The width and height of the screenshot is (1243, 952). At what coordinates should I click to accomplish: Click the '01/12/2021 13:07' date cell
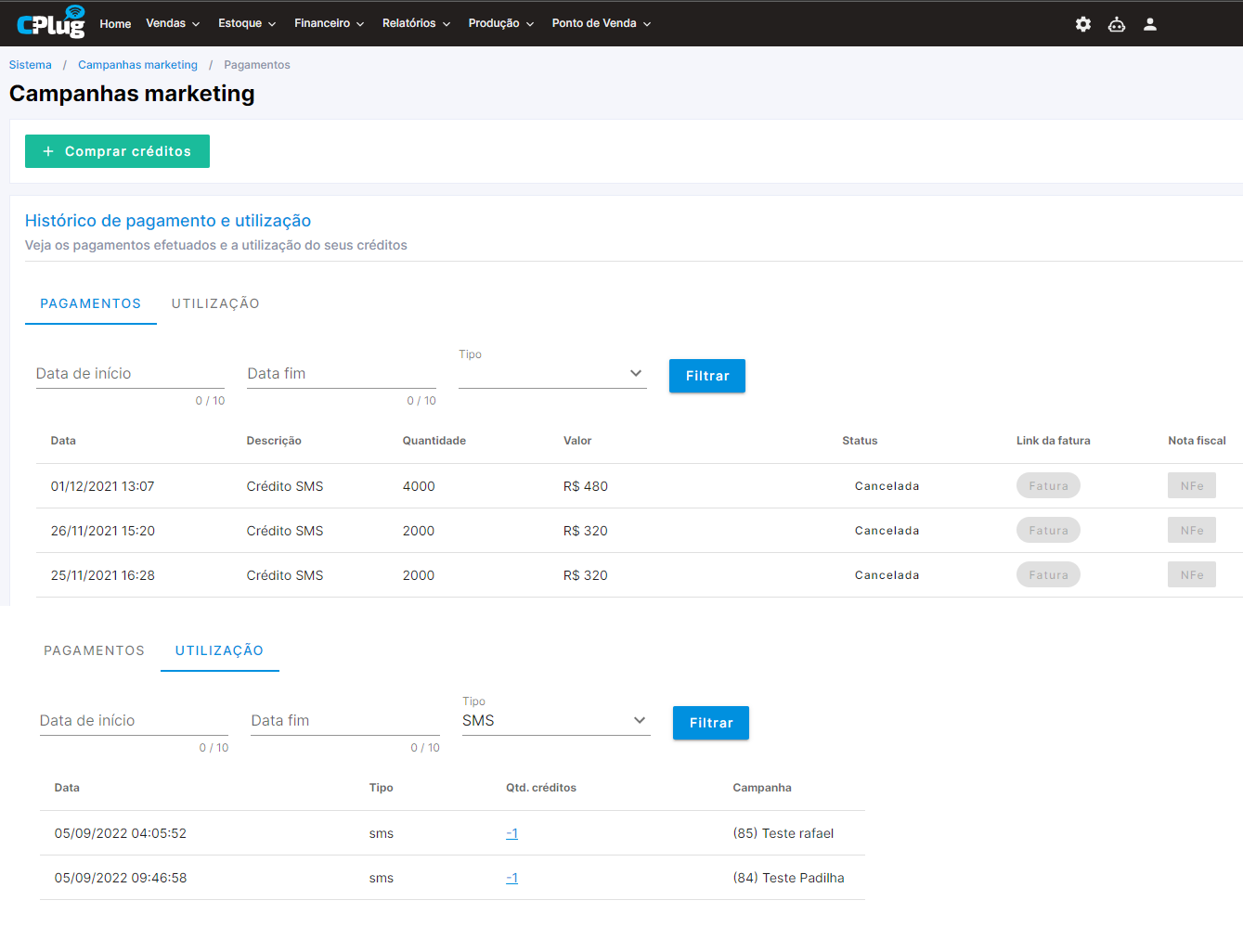click(x=103, y=486)
